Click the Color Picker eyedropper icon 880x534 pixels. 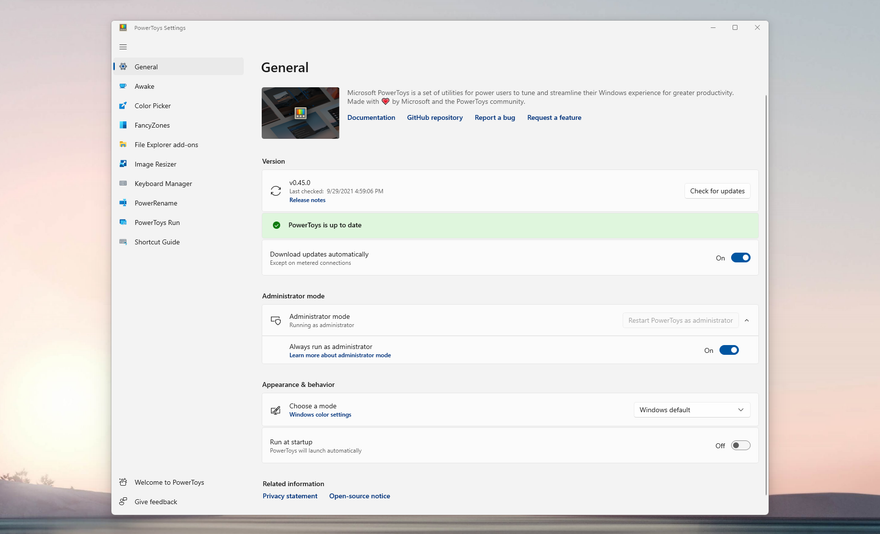tap(123, 106)
